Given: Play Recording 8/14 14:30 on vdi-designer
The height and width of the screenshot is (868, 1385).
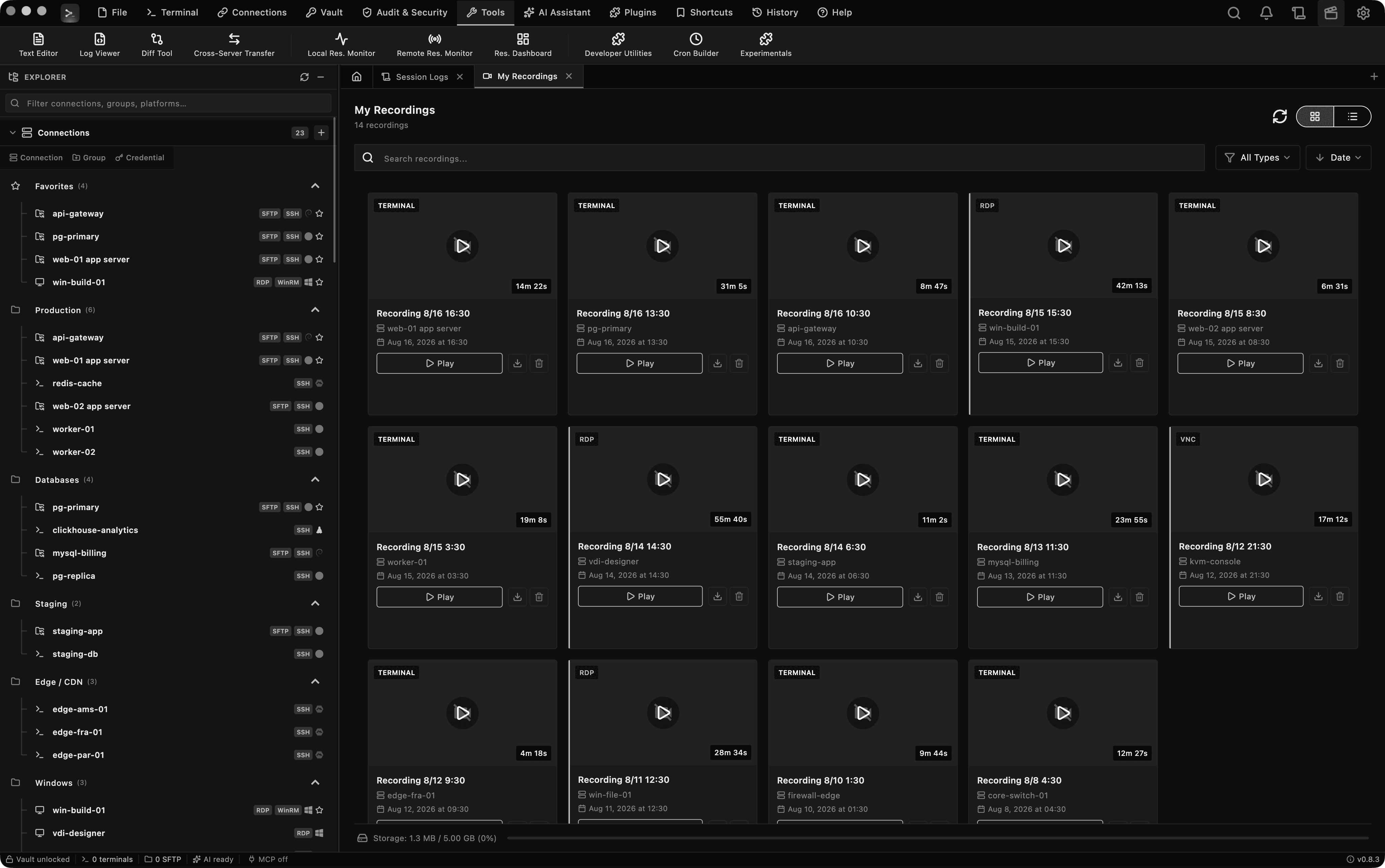Looking at the screenshot, I should tap(640, 597).
